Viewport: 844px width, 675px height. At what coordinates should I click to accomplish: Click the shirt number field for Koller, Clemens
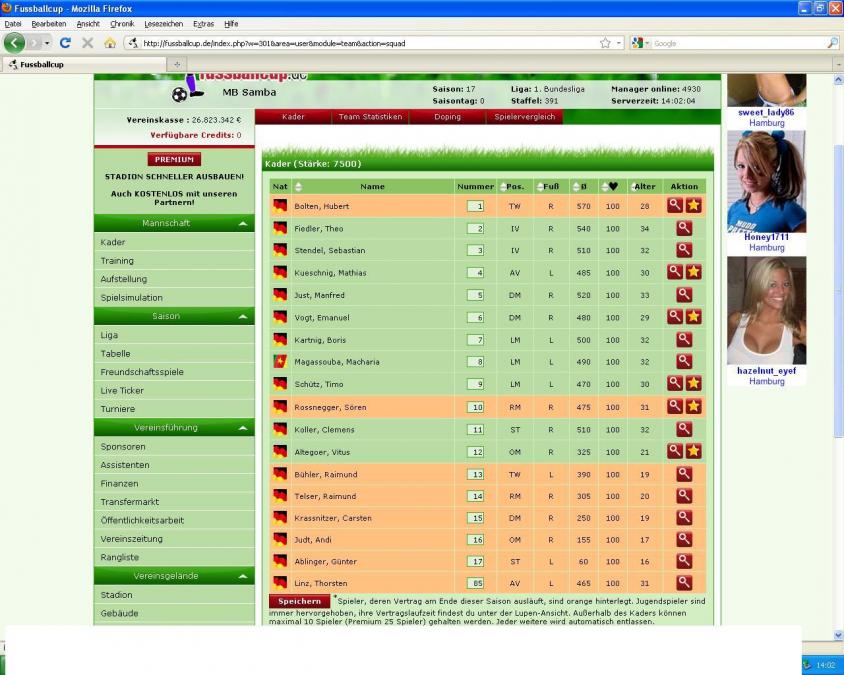tap(476, 429)
